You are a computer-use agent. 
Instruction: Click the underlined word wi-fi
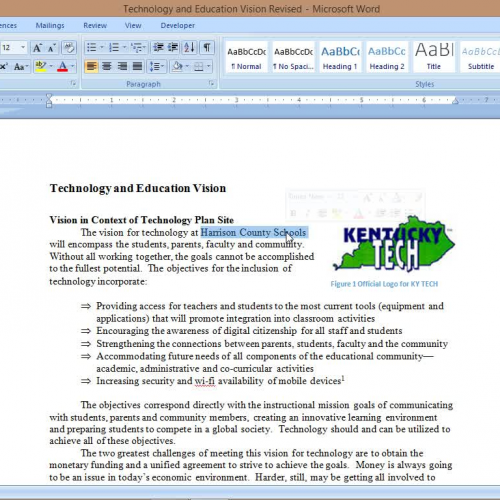coord(205,381)
